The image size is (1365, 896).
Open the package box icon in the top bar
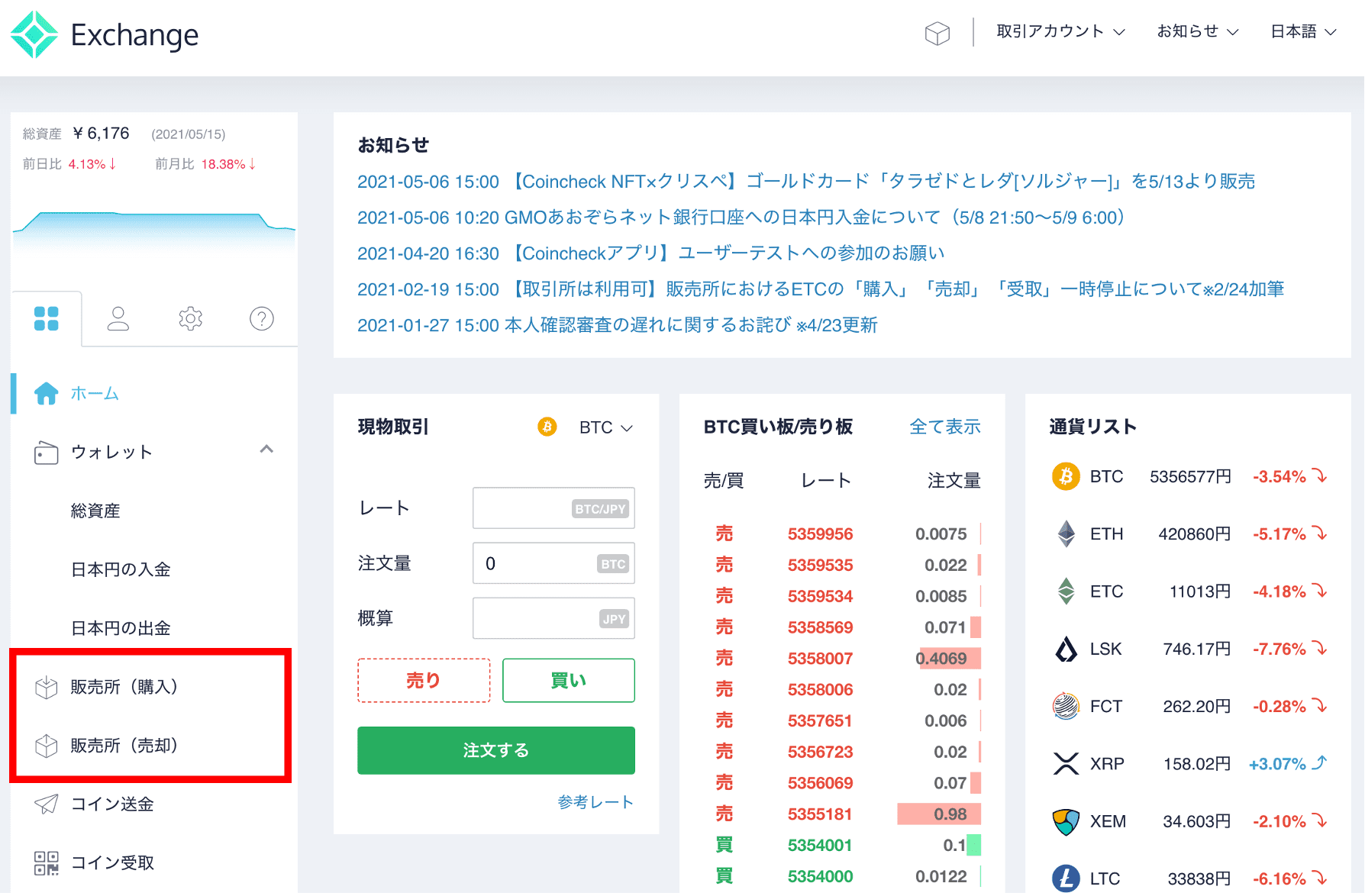pos(937,32)
